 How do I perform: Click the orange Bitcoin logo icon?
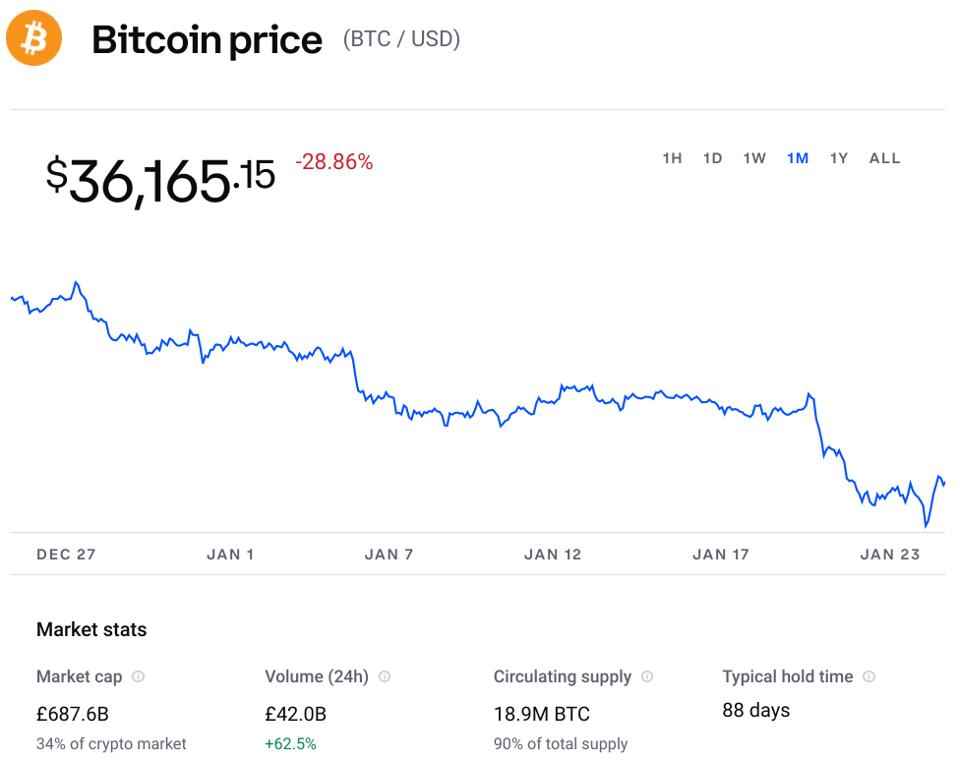pyautogui.click(x=34, y=39)
